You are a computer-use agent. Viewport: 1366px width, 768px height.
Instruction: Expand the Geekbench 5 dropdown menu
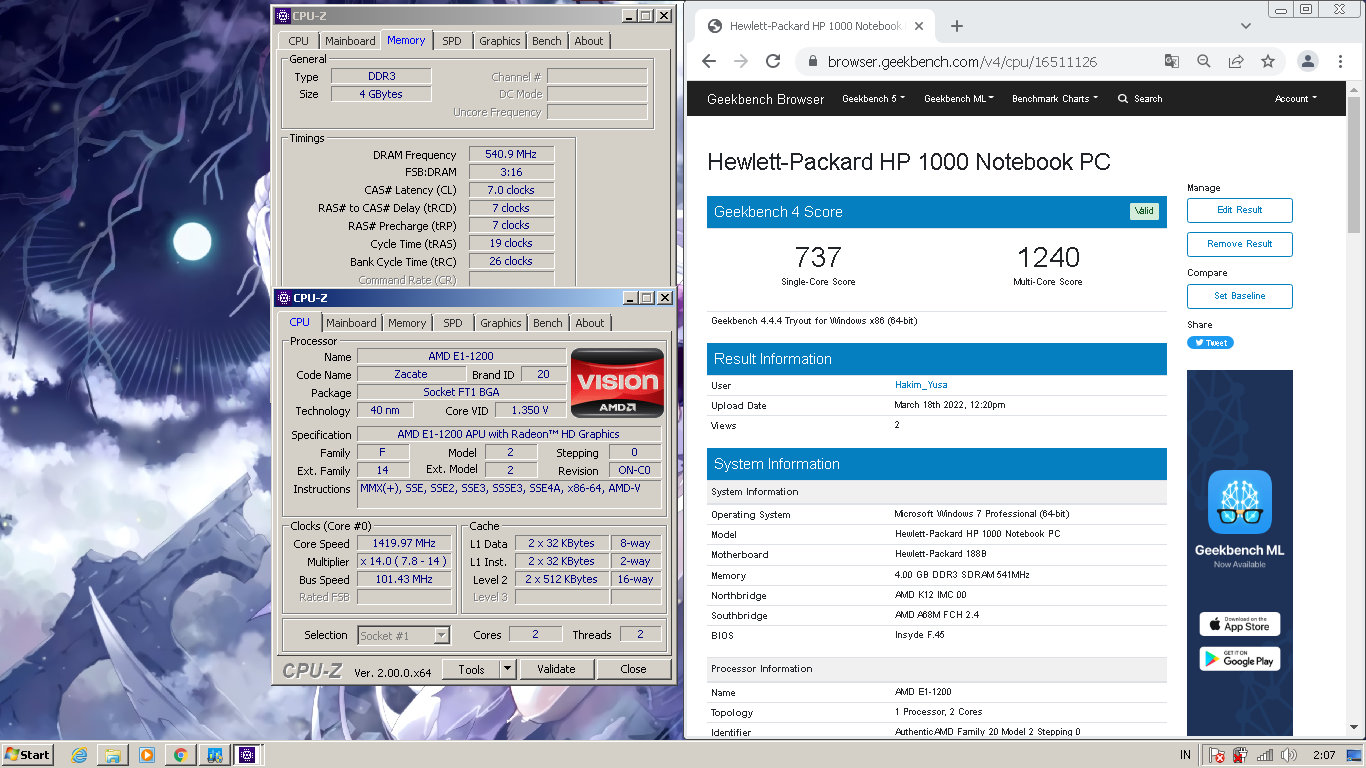(x=873, y=99)
